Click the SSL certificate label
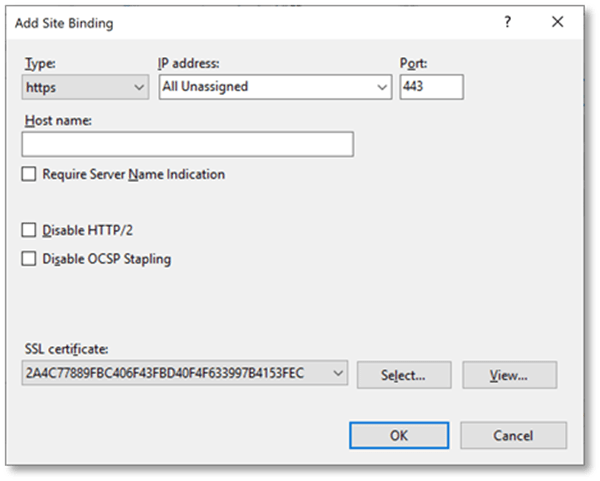 point(65,349)
